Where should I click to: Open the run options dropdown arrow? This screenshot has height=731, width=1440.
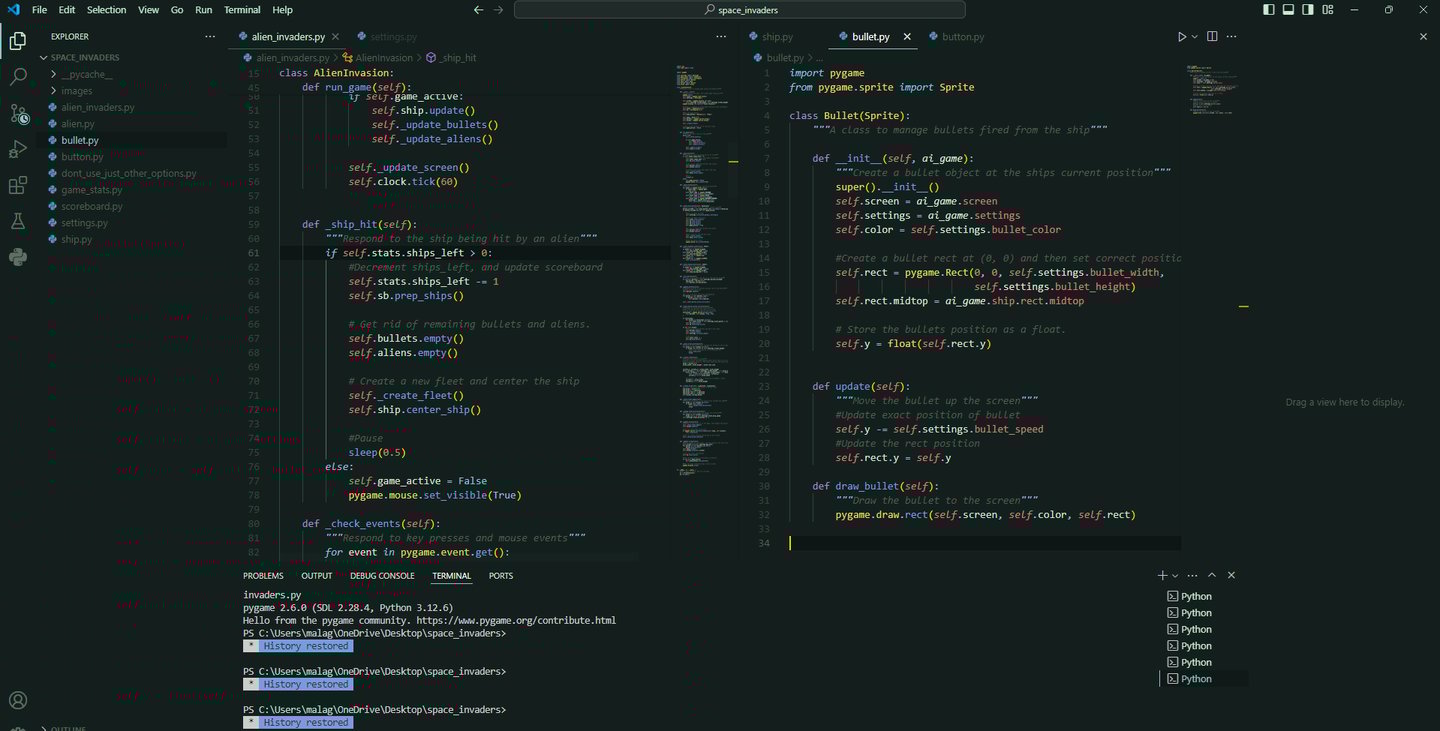tap(1194, 37)
